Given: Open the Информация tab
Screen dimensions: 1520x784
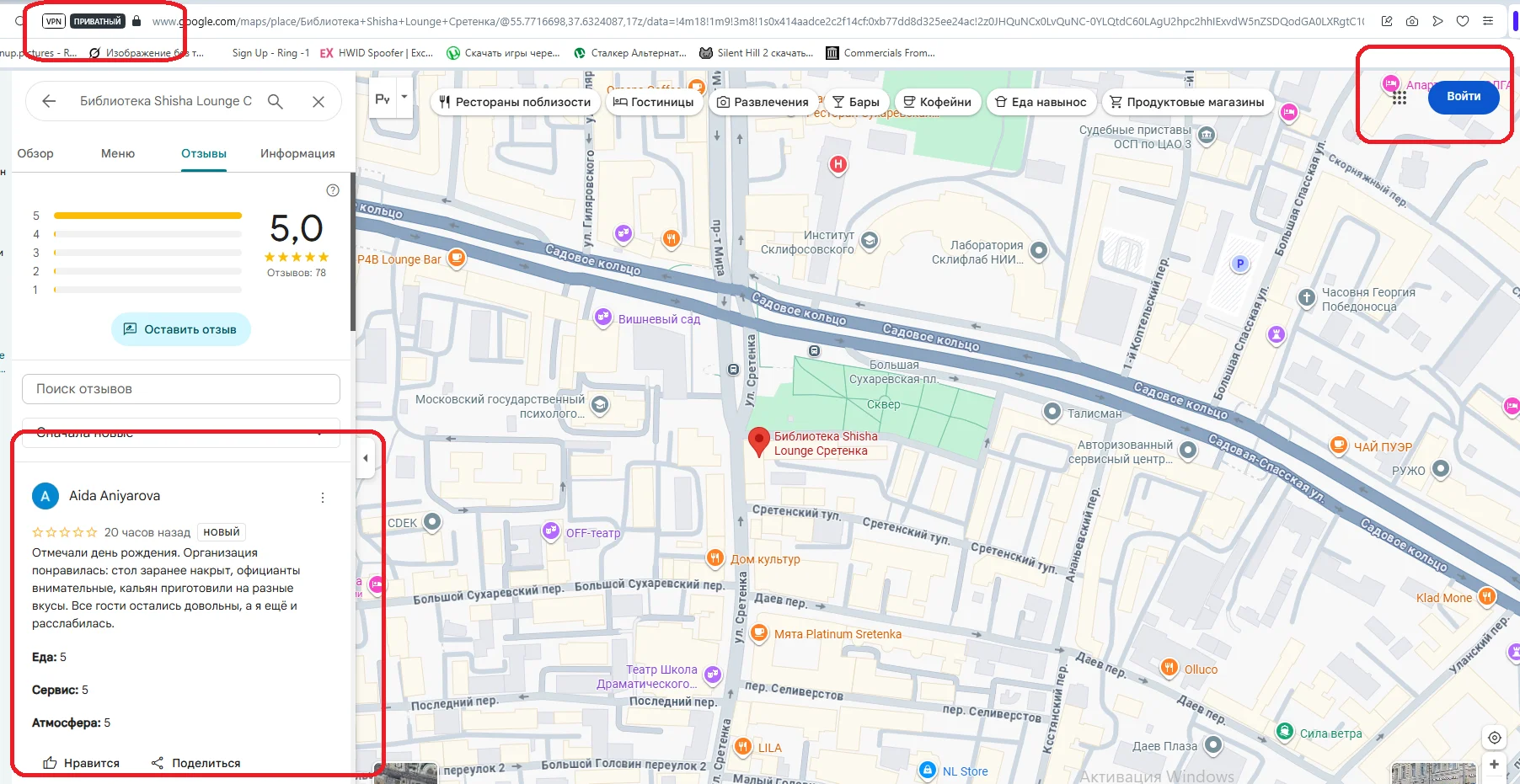Looking at the screenshot, I should pos(297,153).
